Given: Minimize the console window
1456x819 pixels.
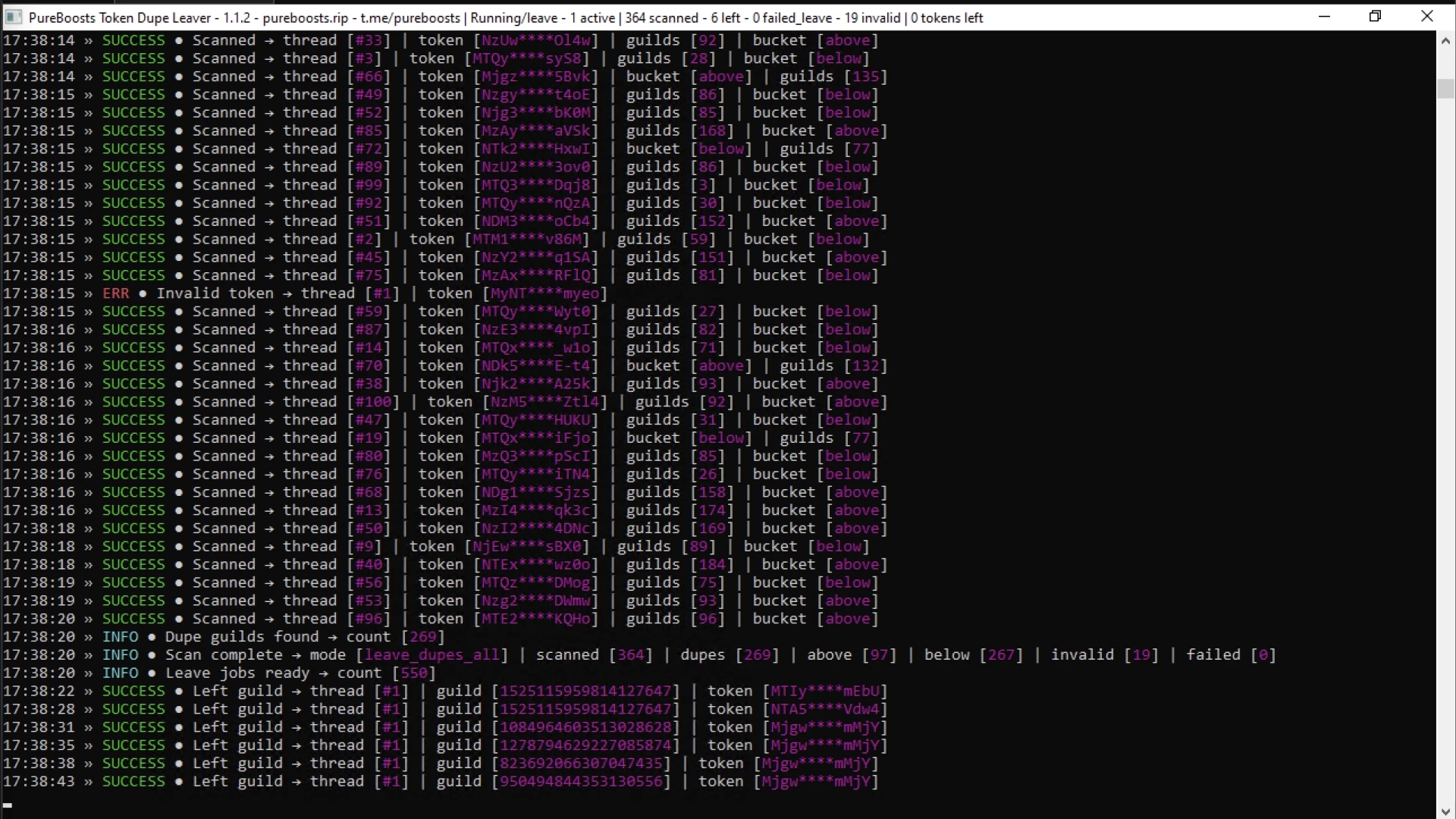Looking at the screenshot, I should coord(1324,17).
